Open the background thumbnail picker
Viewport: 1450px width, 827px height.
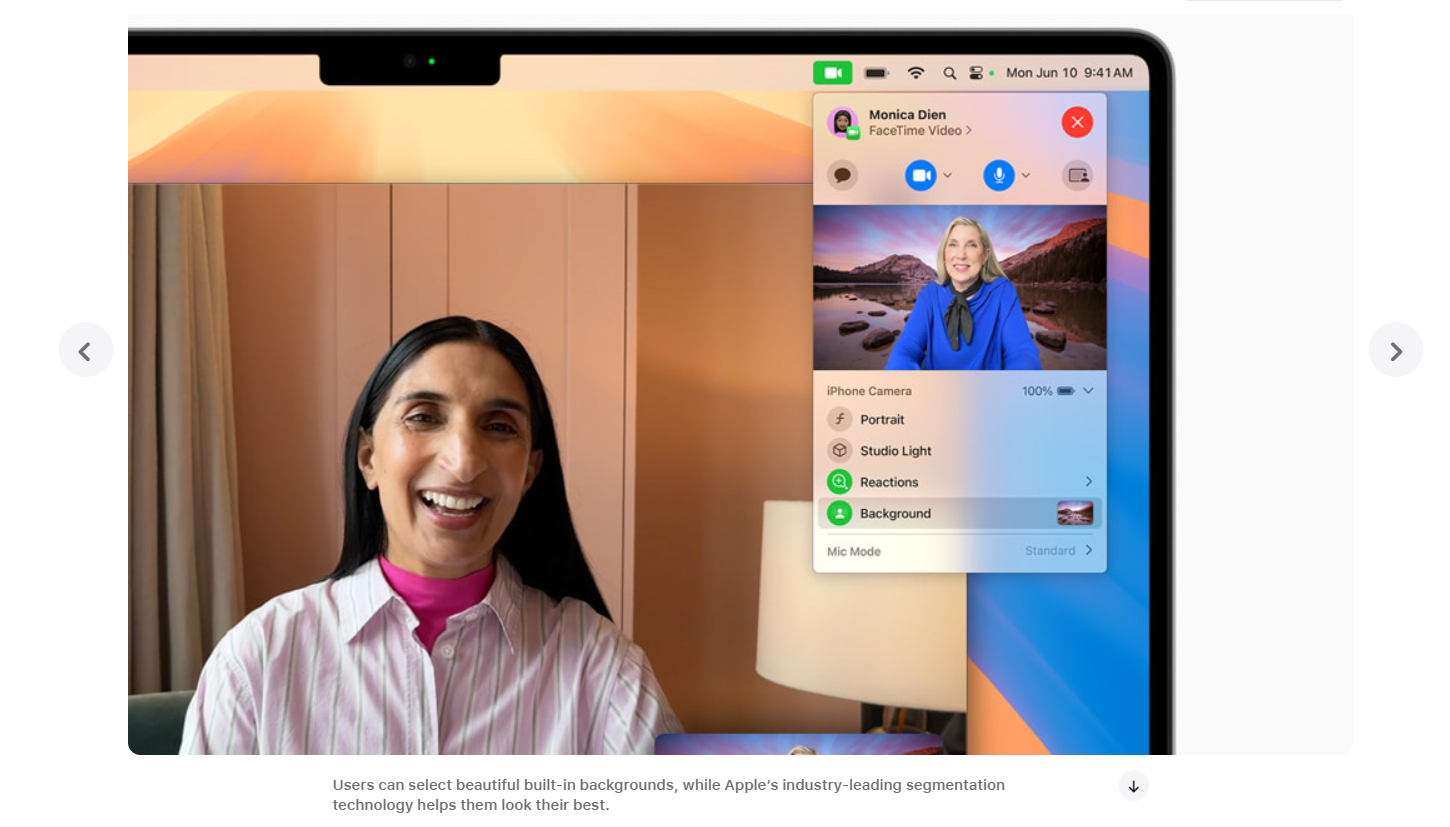[1075, 514]
